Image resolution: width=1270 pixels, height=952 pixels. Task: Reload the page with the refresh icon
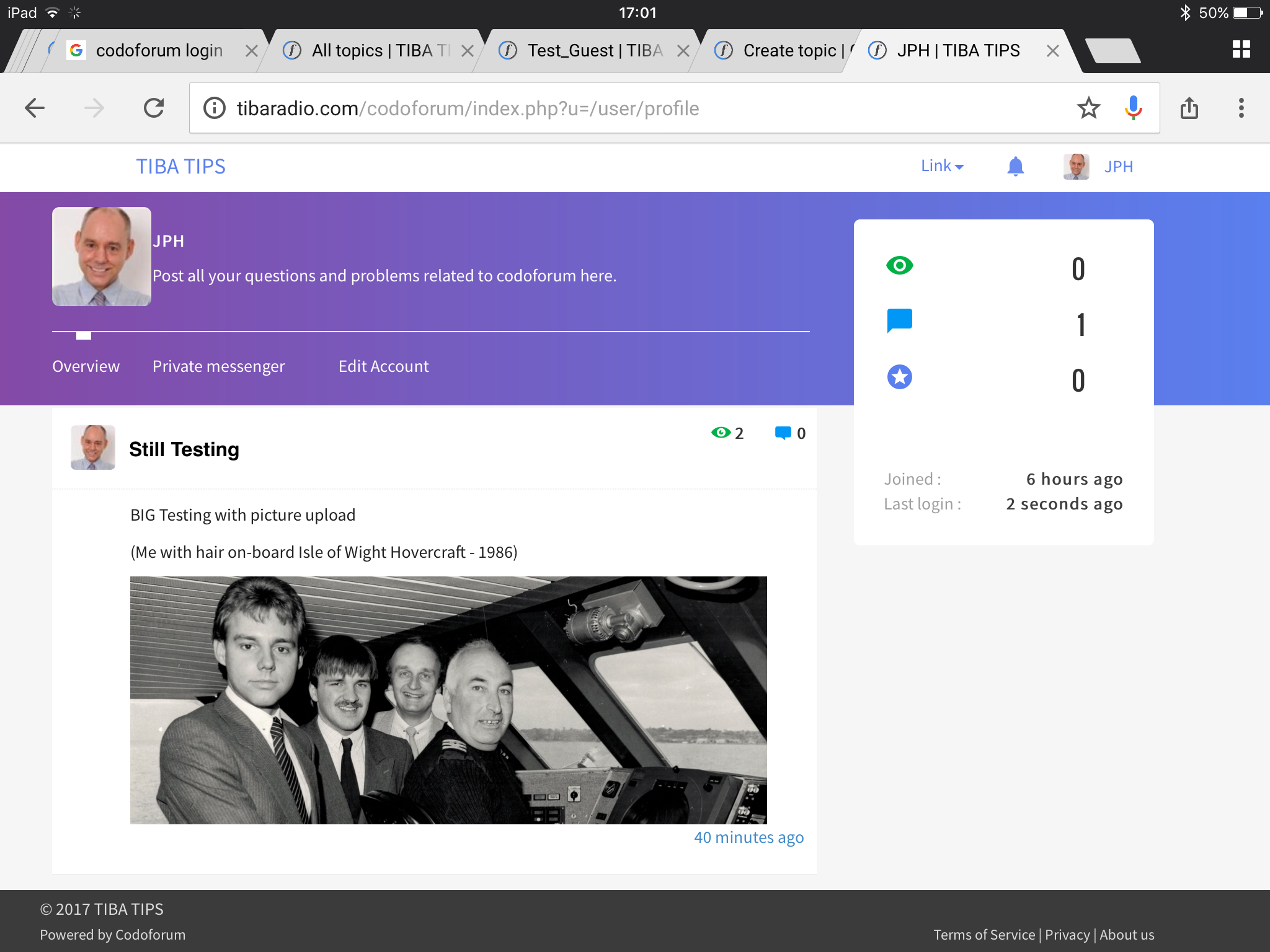[154, 108]
